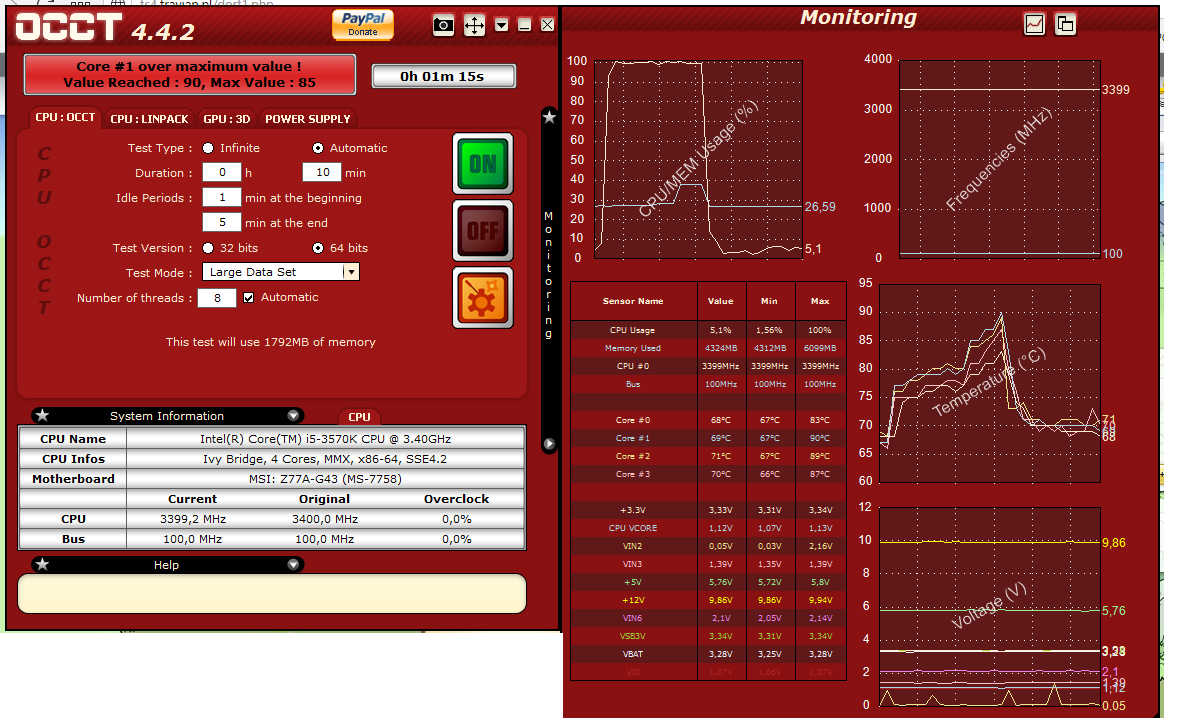Select the CPU Usage sensor row
Screen dimensions: 1179x719
(708, 330)
